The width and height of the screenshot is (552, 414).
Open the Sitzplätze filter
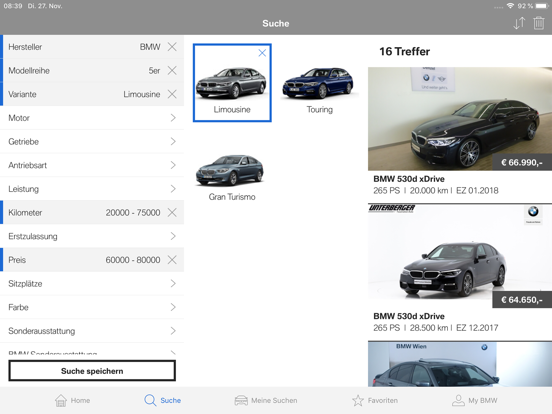point(92,283)
